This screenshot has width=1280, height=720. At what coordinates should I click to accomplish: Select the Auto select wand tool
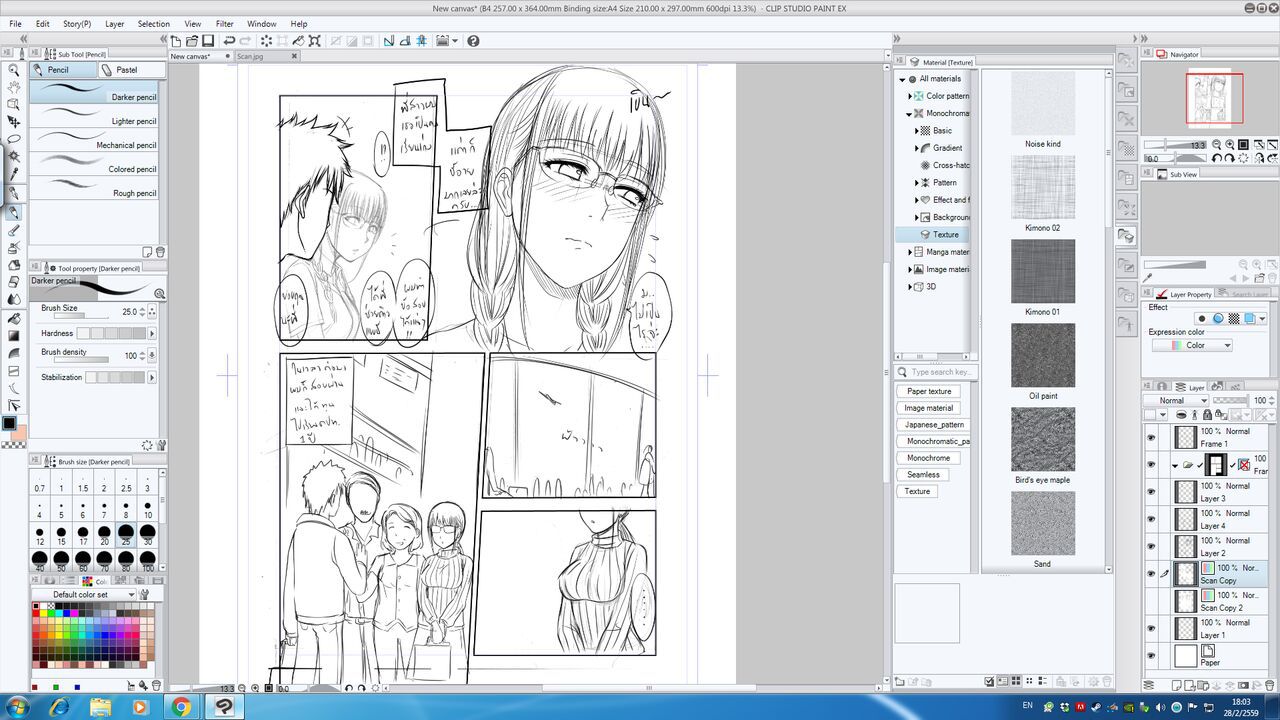click(14, 156)
